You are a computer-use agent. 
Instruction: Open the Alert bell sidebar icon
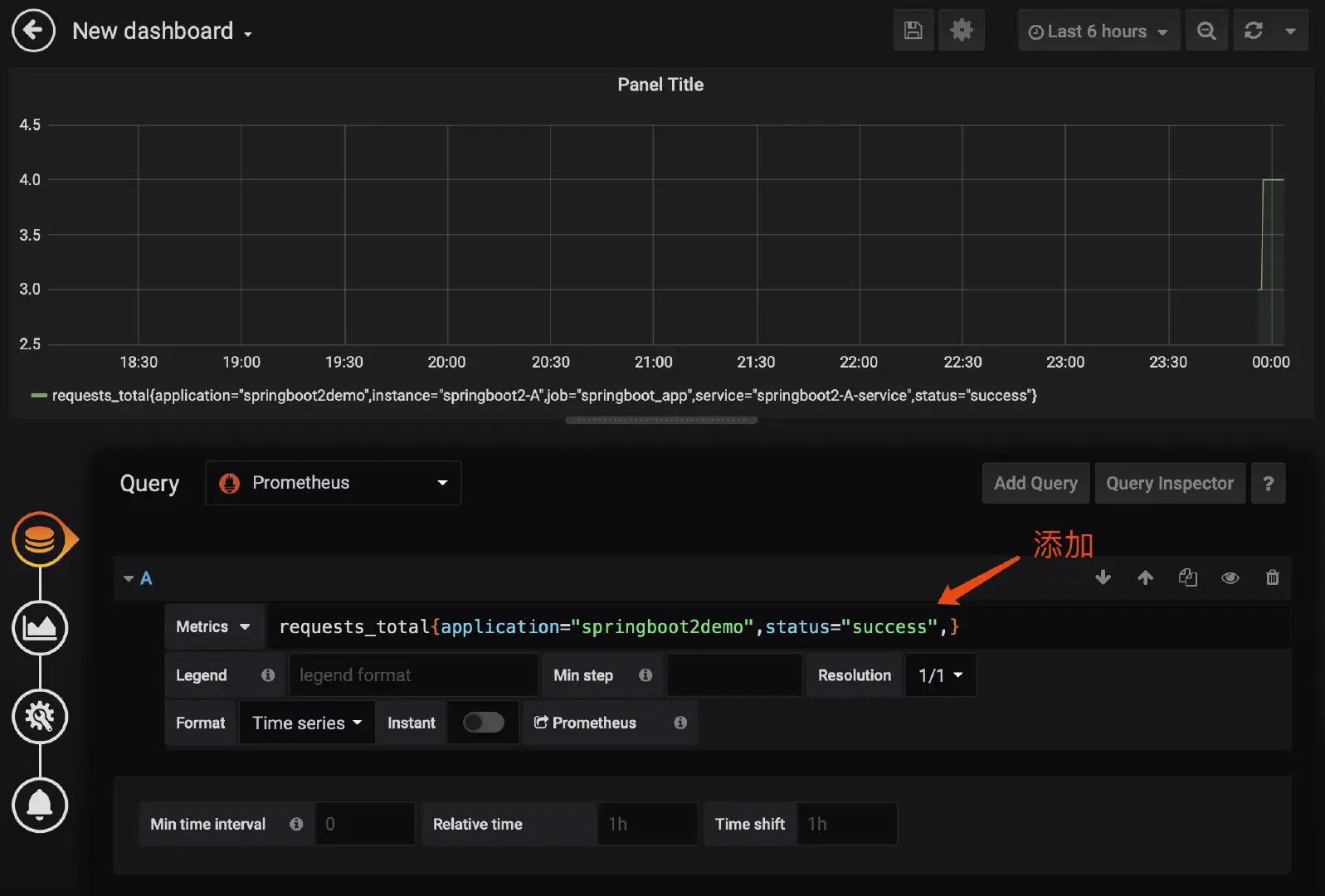[40, 805]
